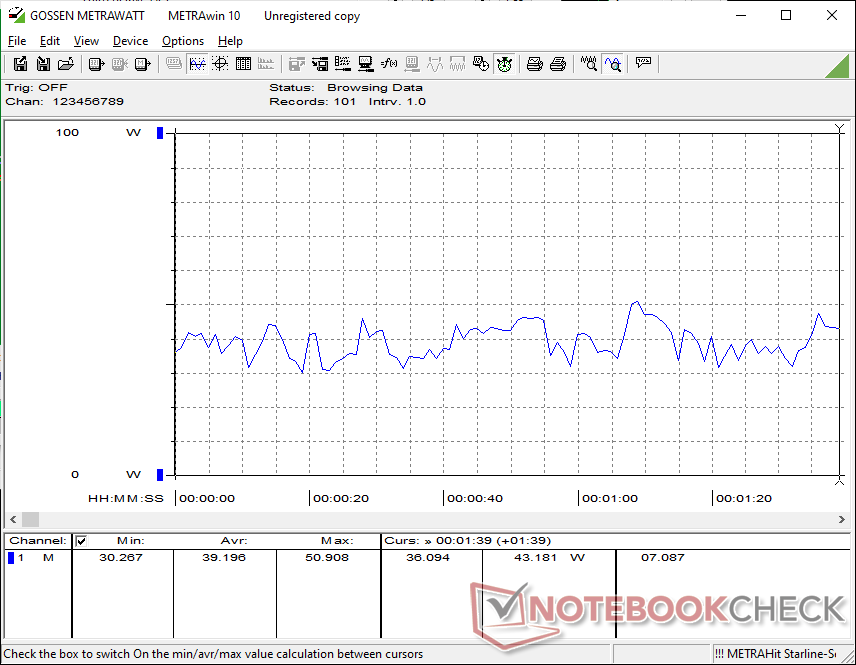
Task: Open the File menu
Action: [x=17, y=41]
